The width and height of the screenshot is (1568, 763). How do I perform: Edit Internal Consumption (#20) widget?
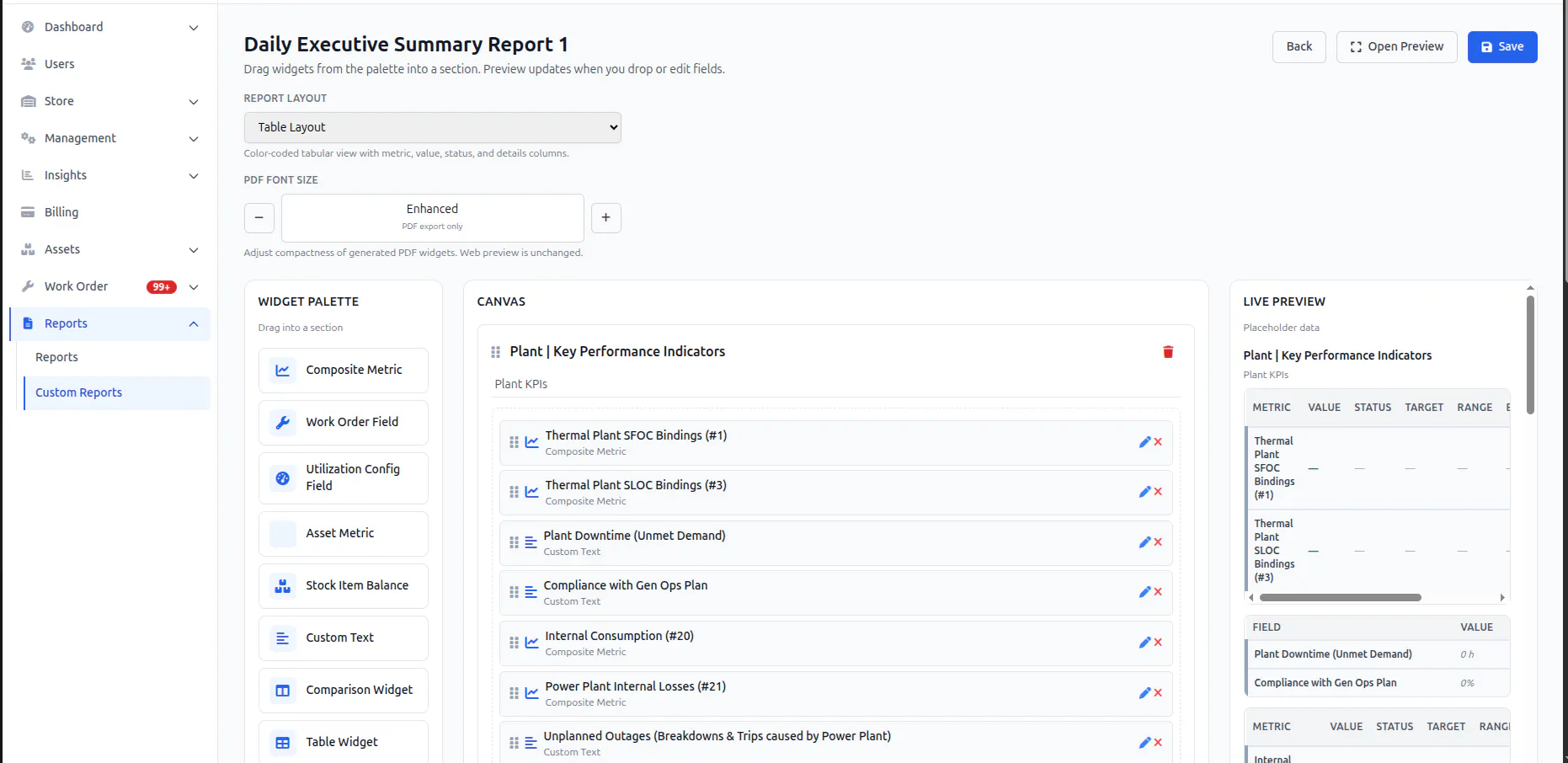pos(1144,643)
